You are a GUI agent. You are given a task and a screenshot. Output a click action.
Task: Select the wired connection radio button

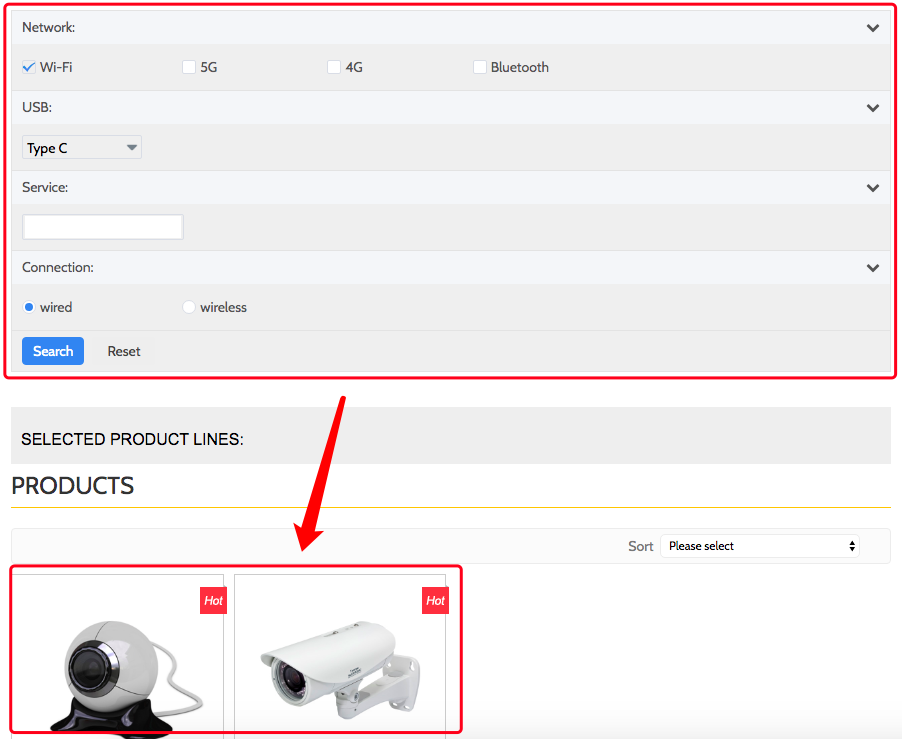(x=29, y=307)
